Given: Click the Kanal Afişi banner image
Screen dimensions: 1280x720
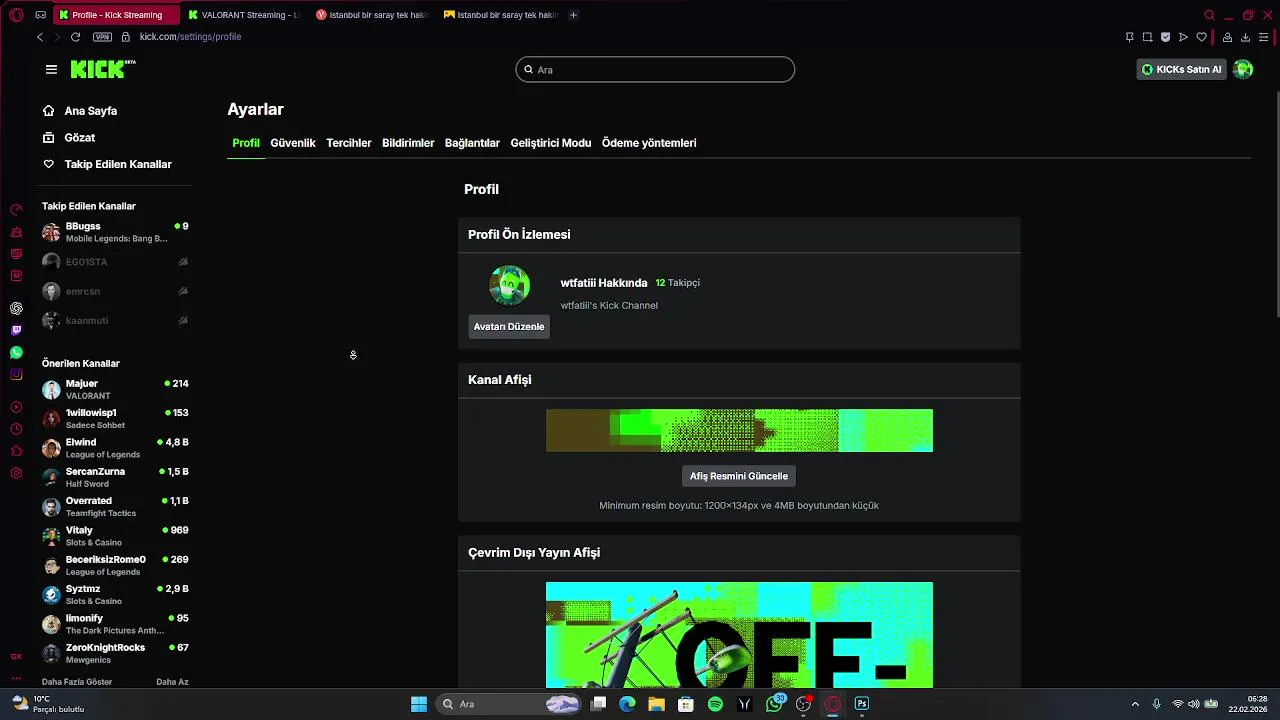Looking at the screenshot, I should tap(739, 431).
